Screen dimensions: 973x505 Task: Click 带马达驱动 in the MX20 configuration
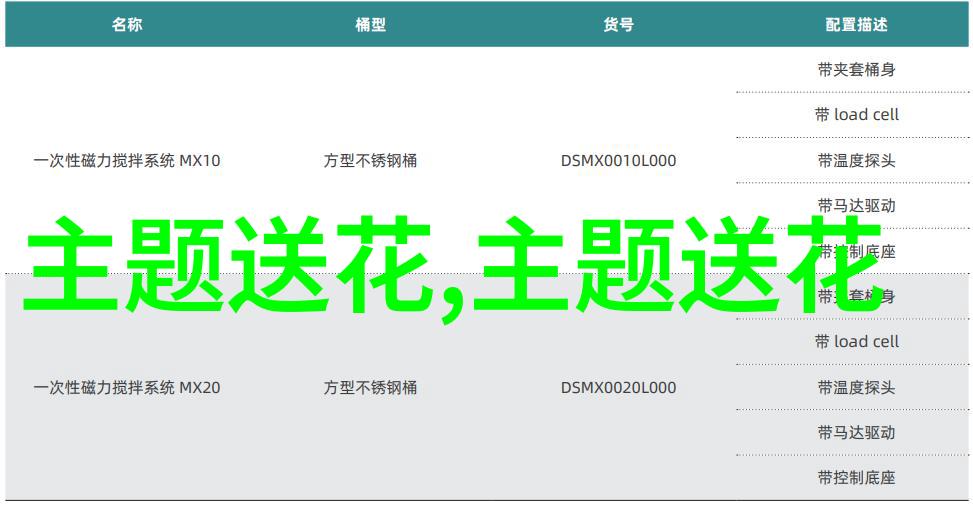856,432
